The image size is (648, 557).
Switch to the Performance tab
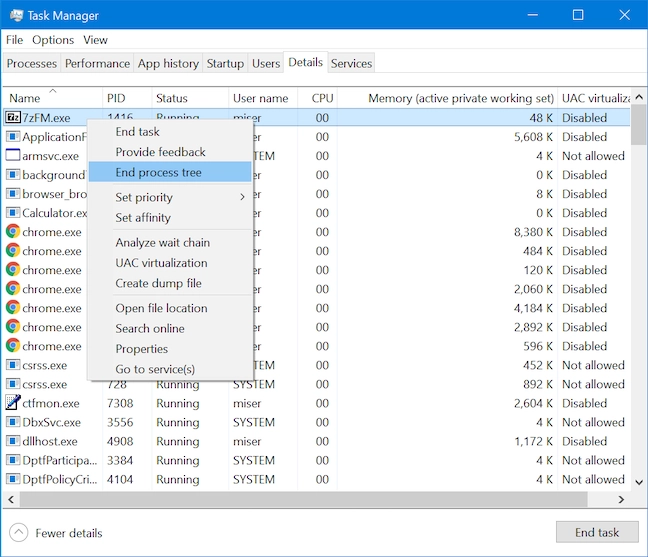click(98, 63)
